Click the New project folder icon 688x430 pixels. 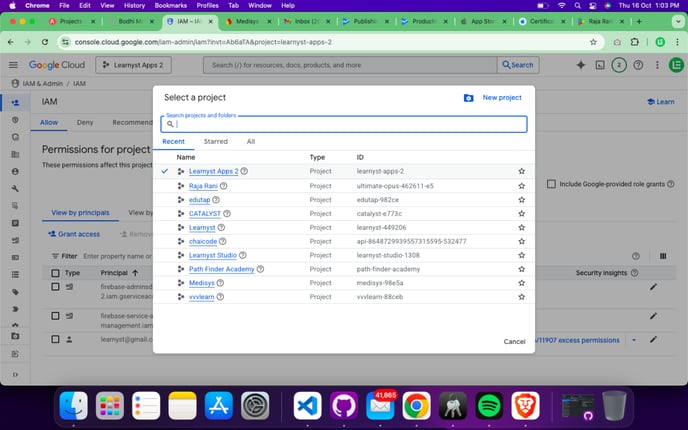click(469, 98)
